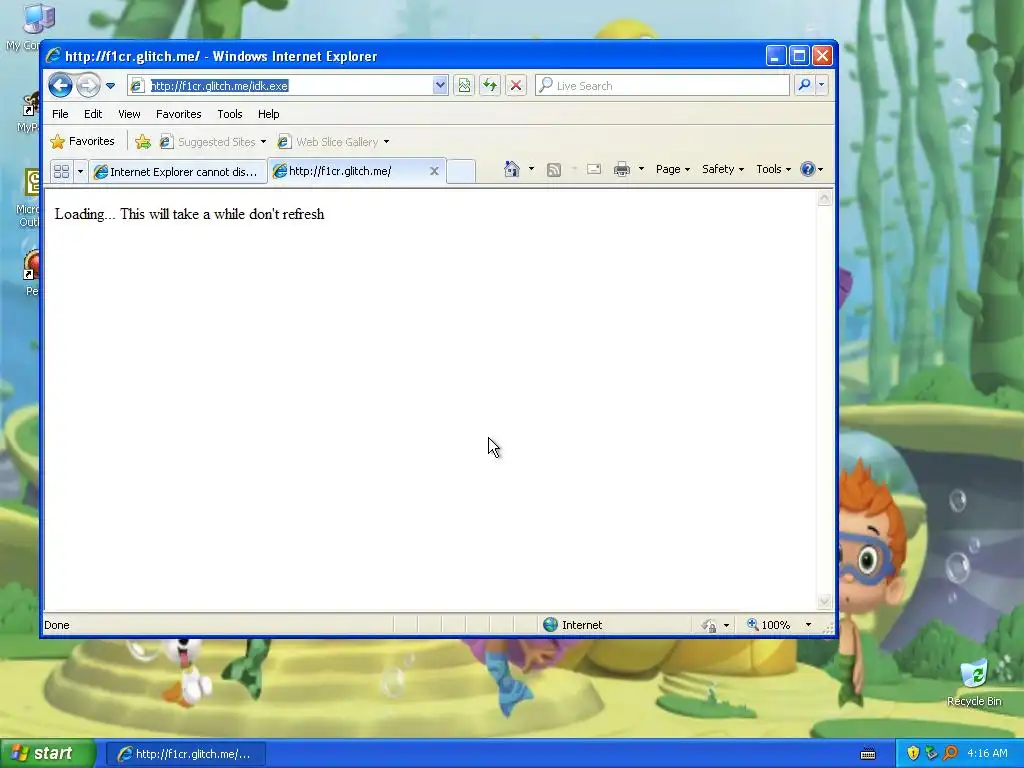Click the on-screen keyboard taskbar icon
The image size is (1024, 768).
click(868, 754)
